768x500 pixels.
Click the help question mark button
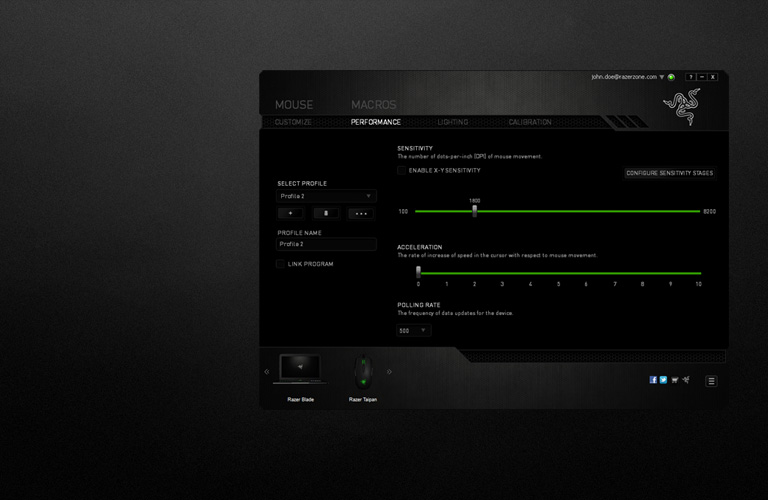pos(690,77)
